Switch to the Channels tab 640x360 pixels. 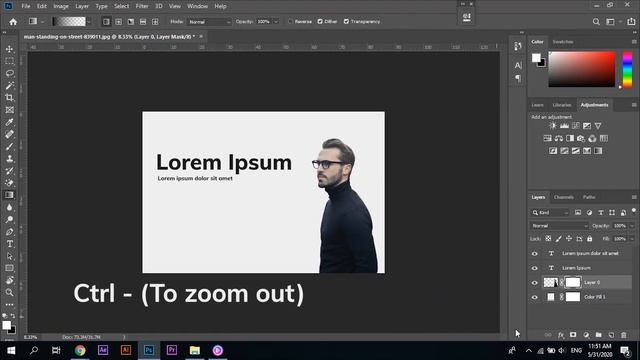(x=564, y=197)
